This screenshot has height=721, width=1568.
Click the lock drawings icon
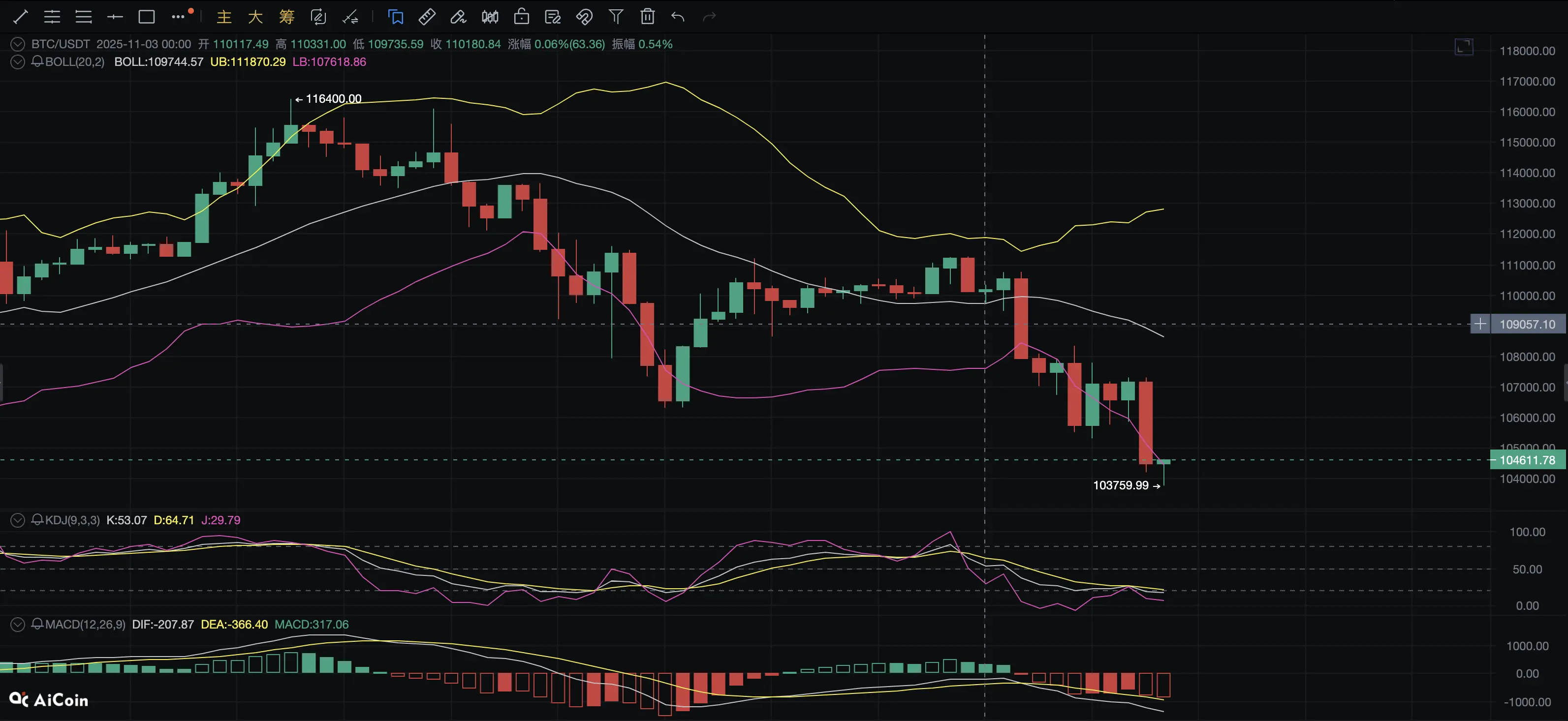(521, 16)
